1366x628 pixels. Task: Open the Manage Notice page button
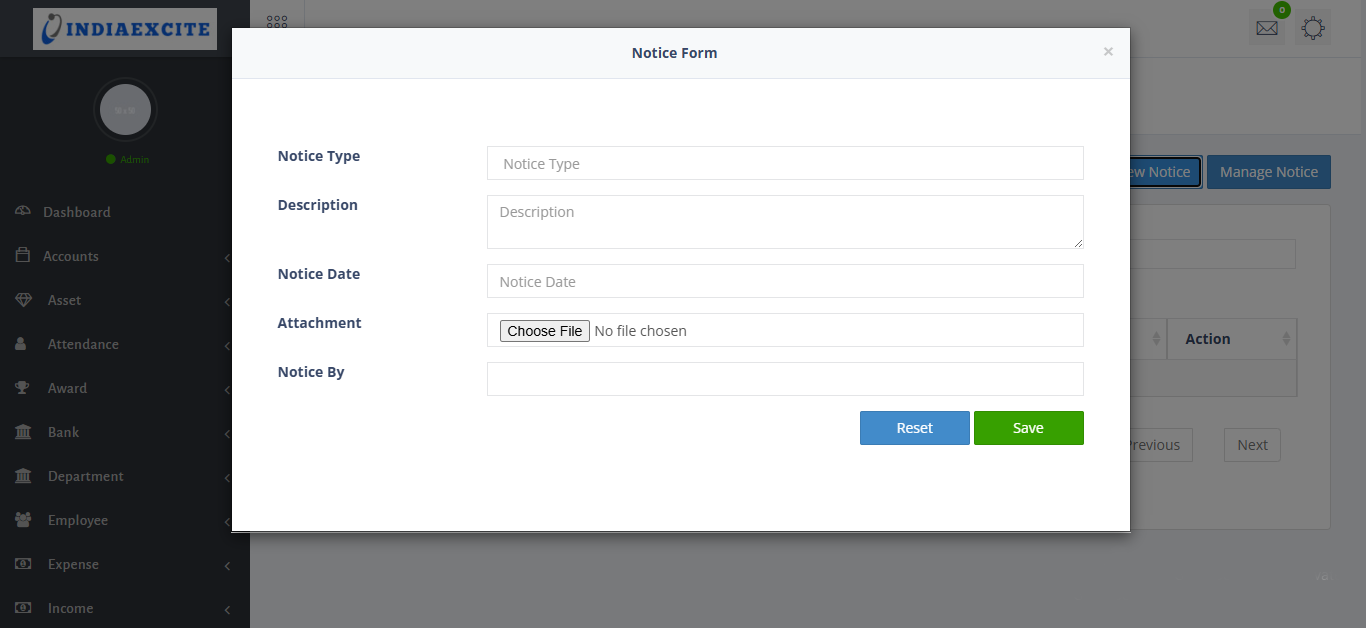(1268, 172)
